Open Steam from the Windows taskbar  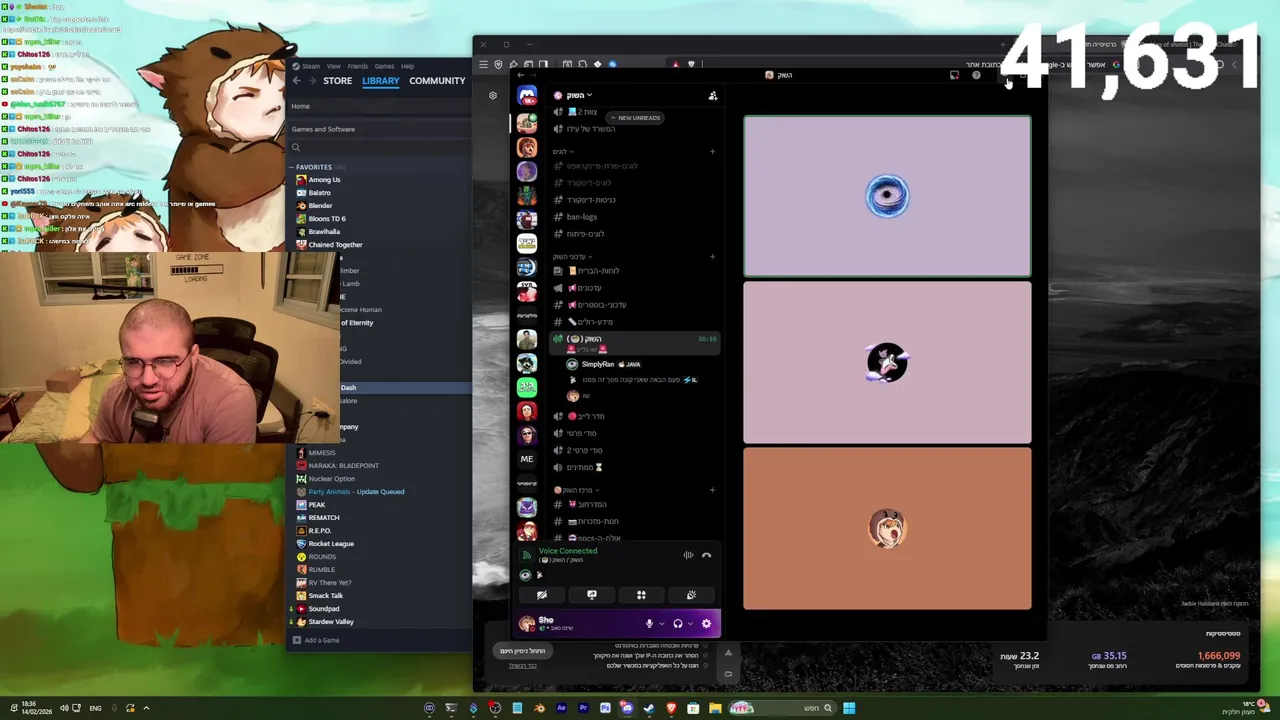pos(649,708)
